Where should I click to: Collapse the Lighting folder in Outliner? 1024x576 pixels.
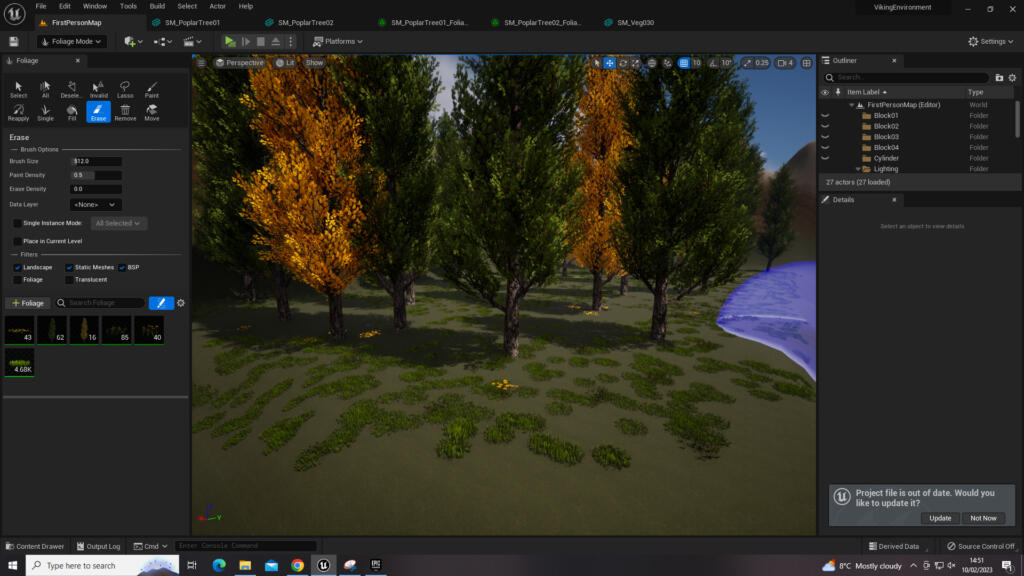[x=857, y=169]
